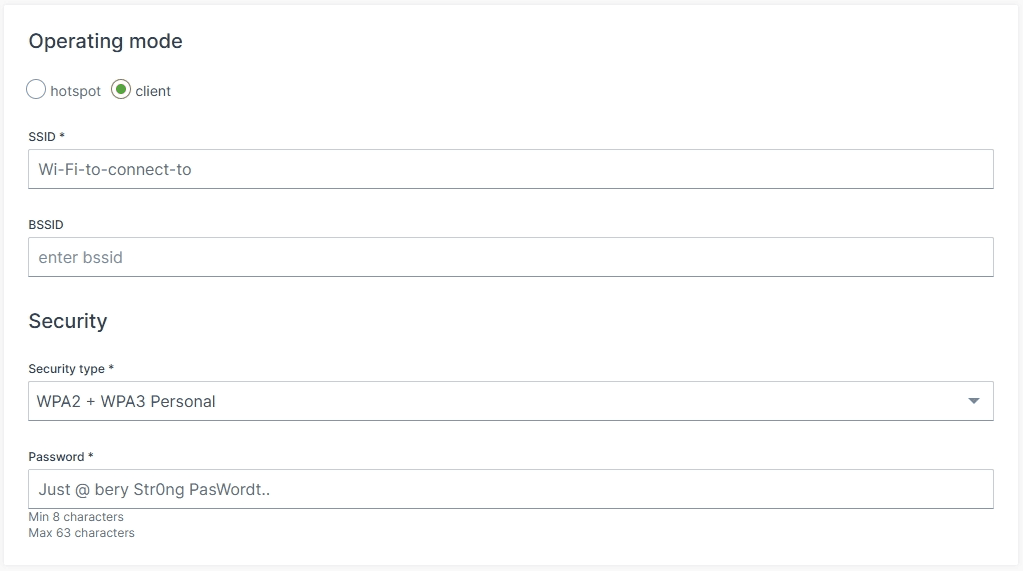
Task: Focus the Password input field
Action: [510, 489]
